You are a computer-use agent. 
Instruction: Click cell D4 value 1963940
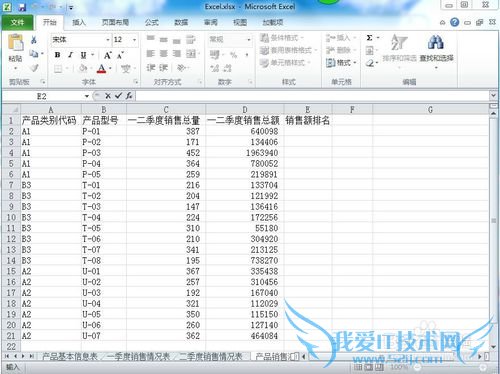pos(245,153)
